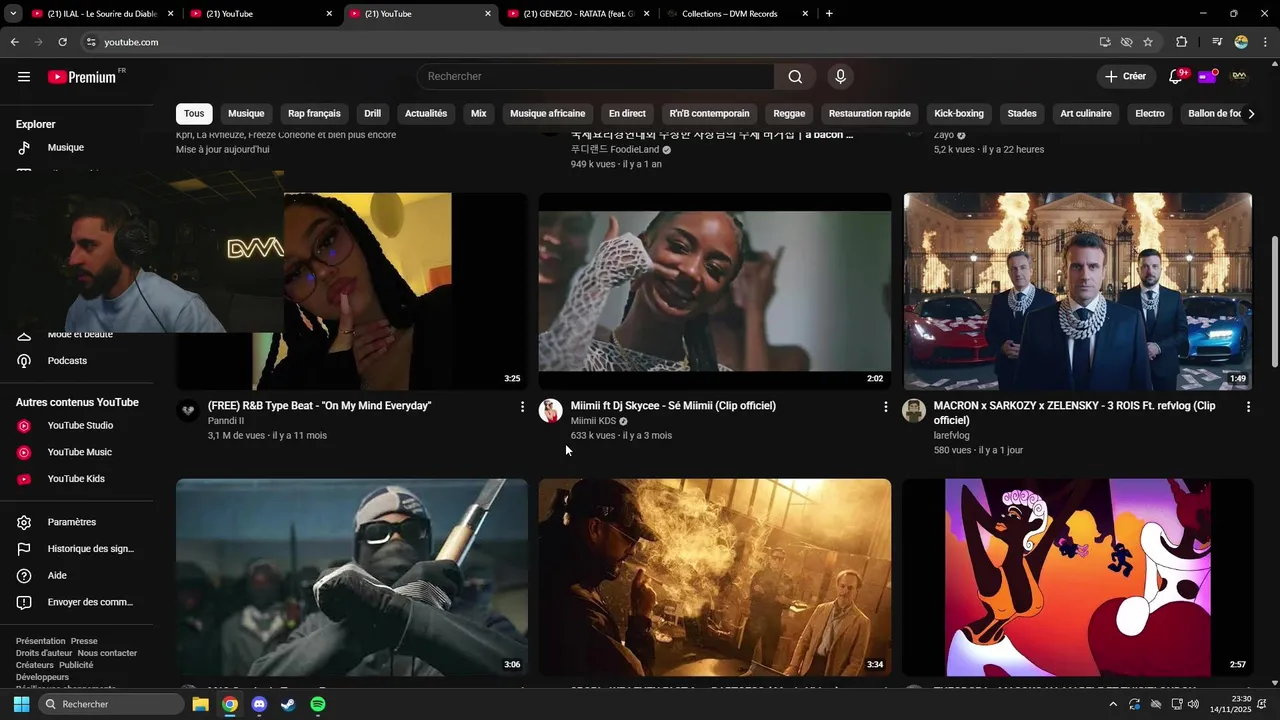The width and height of the screenshot is (1280, 720).
Task: Click the search field Rechercher
Action: pos(596,76)
